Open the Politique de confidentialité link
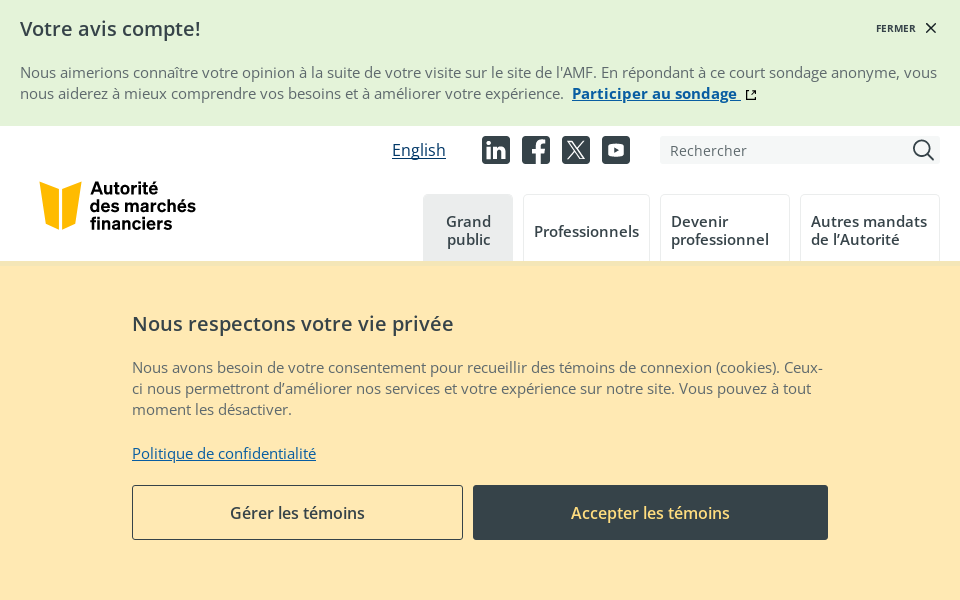This screenshot has height=600, width=960. tap(224, 453)
